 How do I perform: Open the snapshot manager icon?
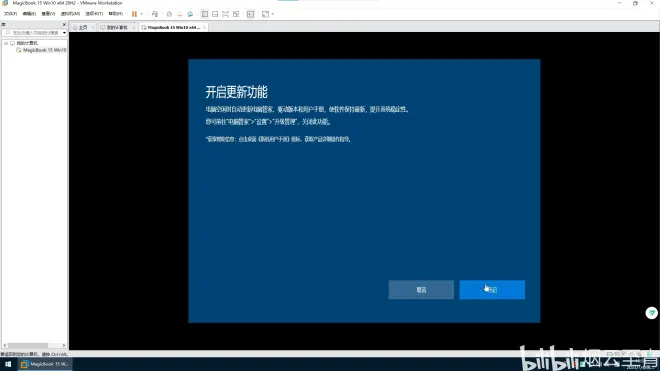click(190, 14)
